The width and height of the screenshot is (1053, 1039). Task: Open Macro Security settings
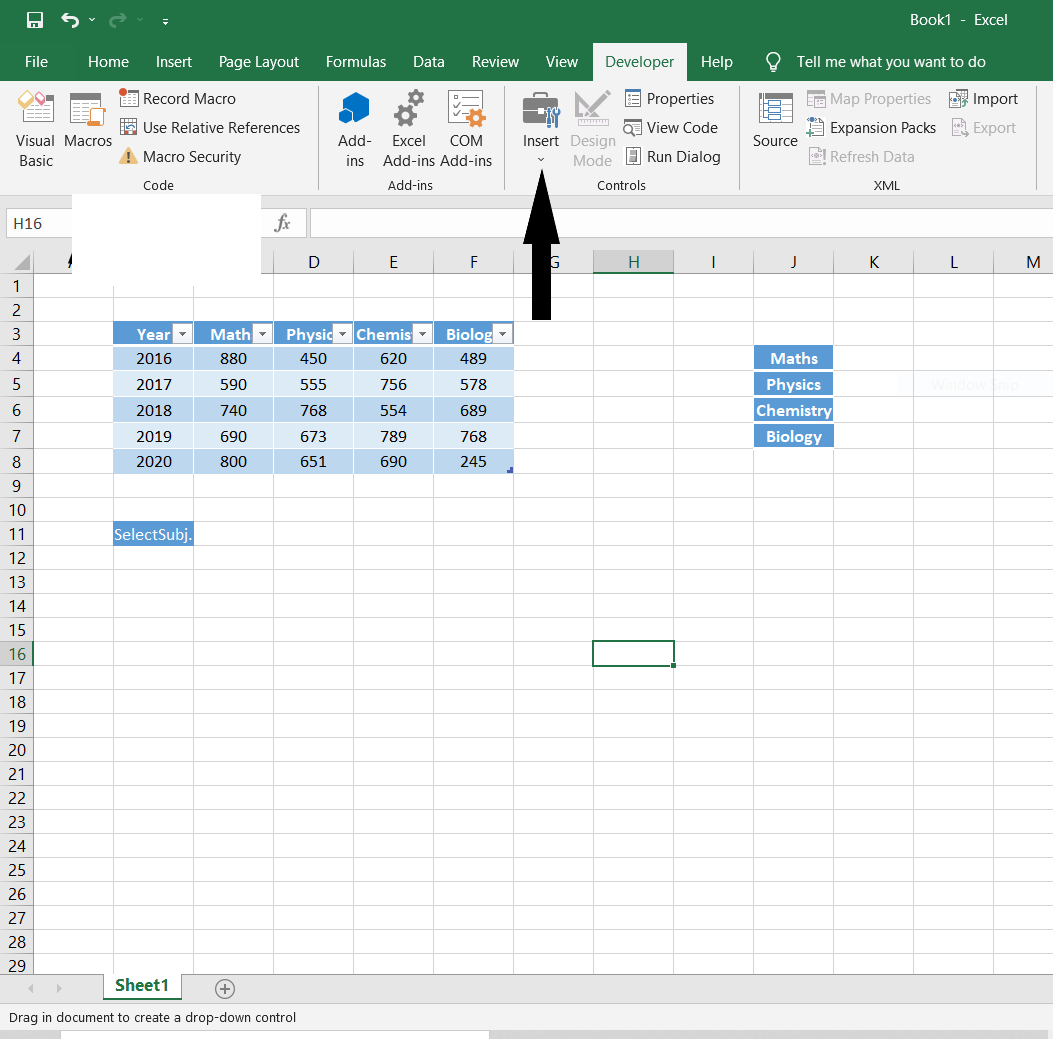click(x=180, y=156)
